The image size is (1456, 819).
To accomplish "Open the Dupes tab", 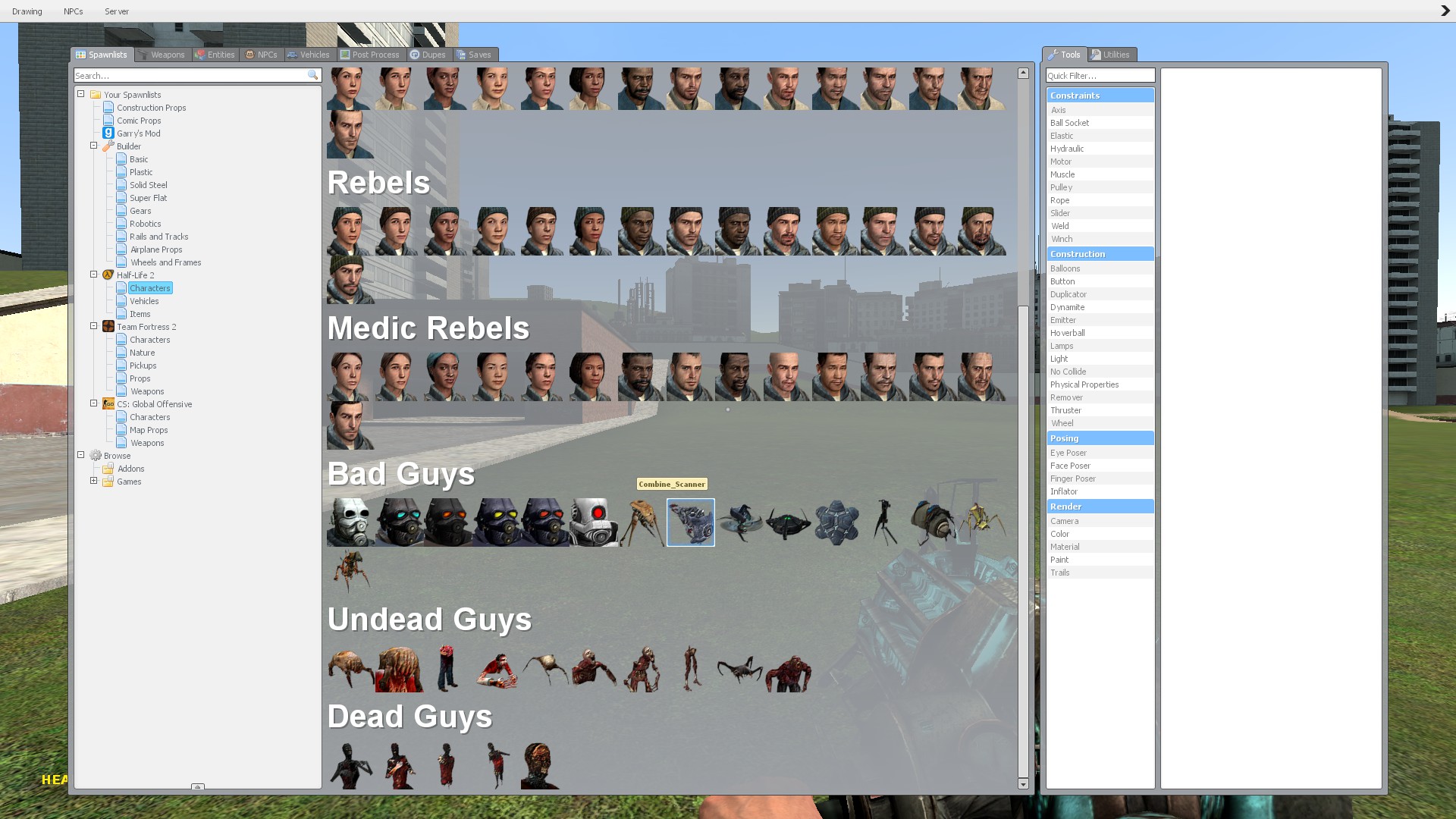I will (428, 55).
